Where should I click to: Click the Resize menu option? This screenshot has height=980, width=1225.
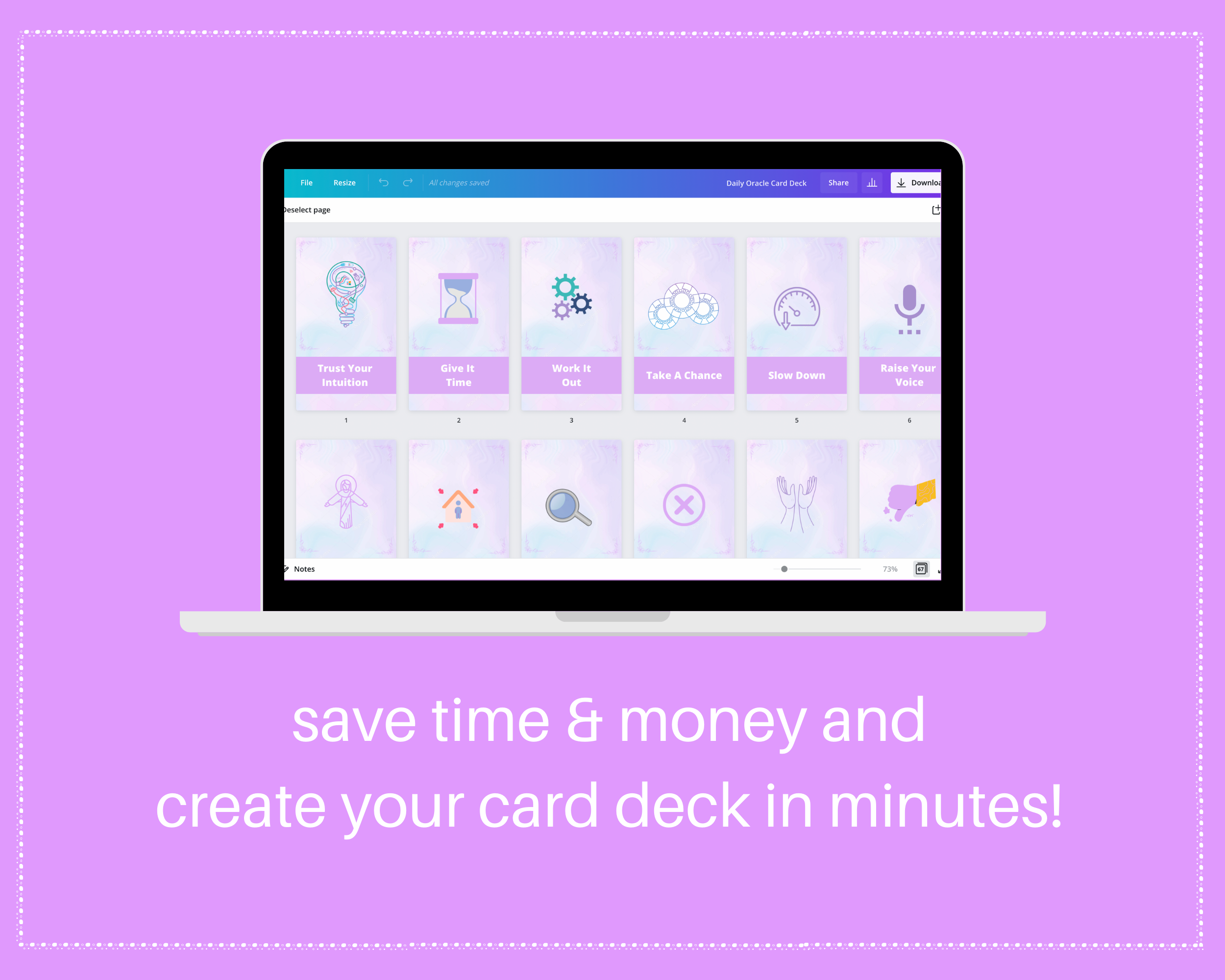344,182
